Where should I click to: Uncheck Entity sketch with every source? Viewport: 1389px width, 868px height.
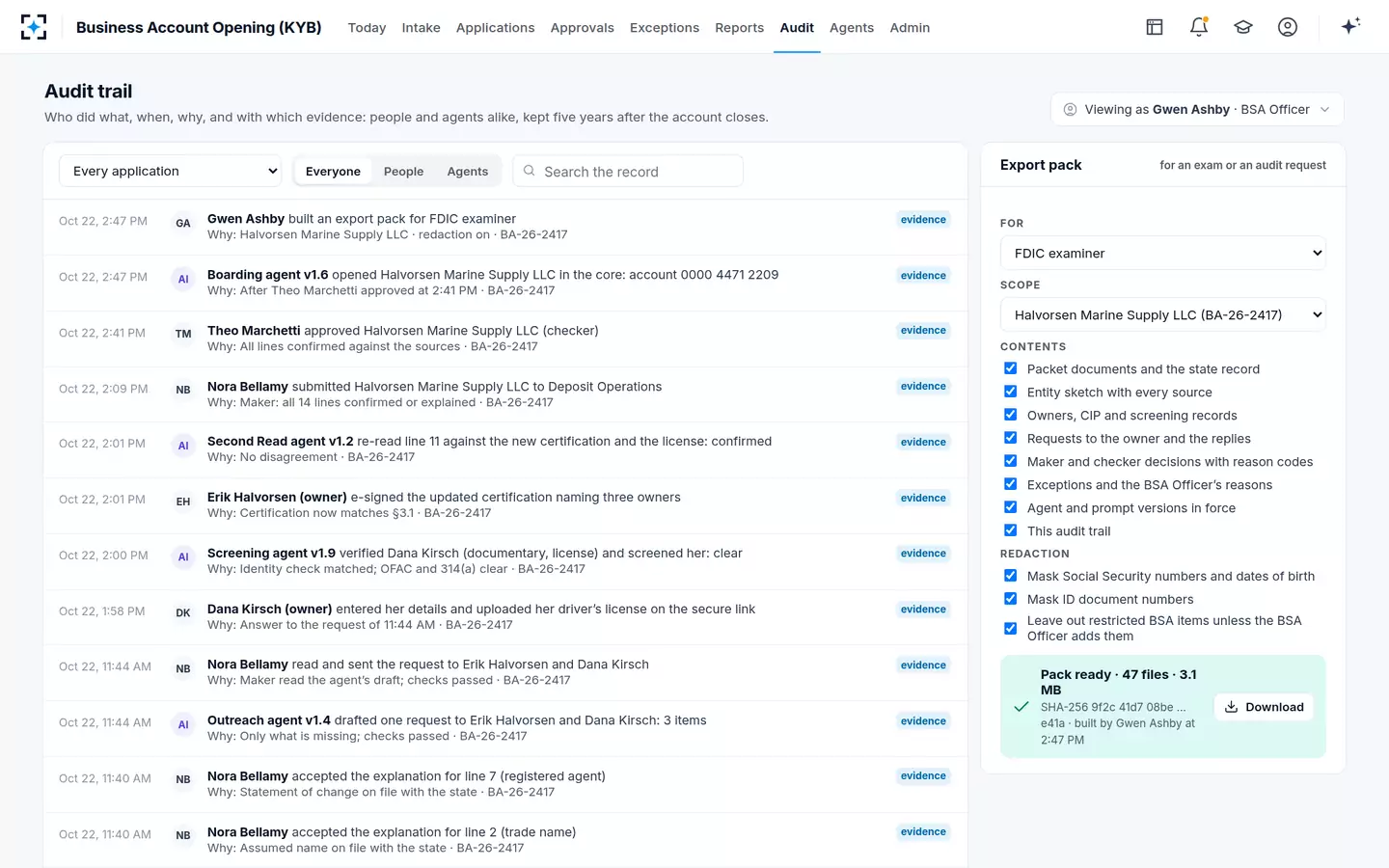coord(1010,392)
